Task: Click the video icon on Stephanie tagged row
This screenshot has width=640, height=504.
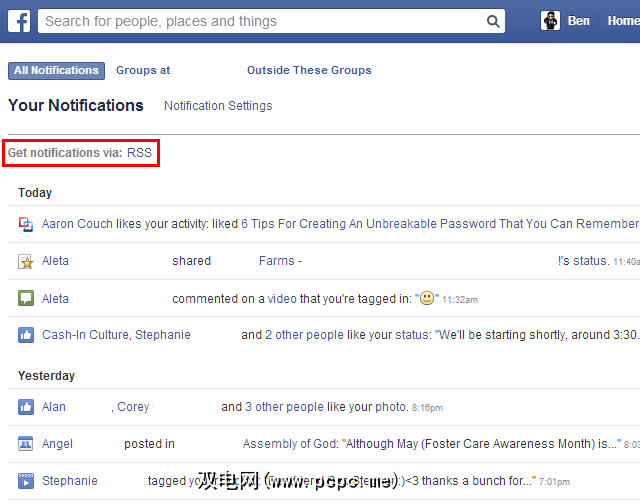Action: point(26,481)
